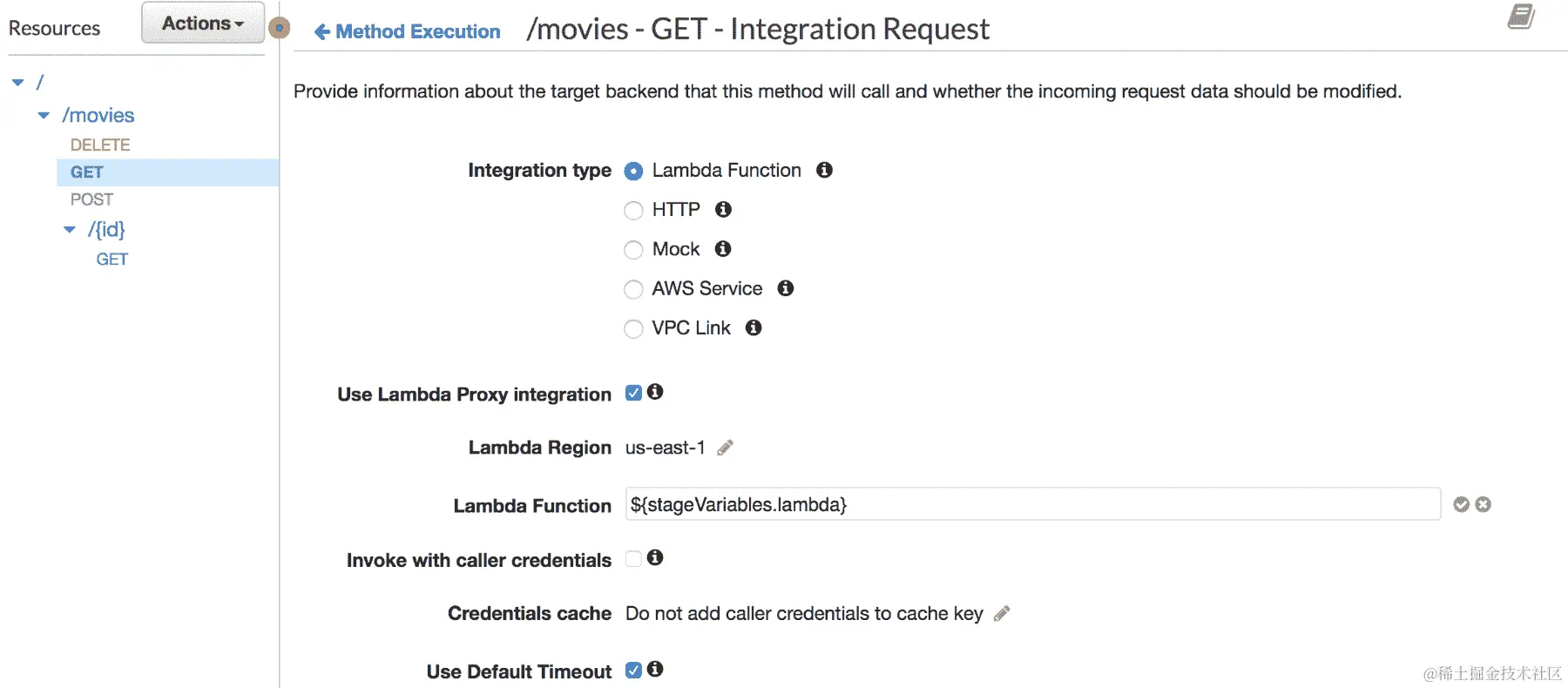1568x688 pixels.
Task: Click the info icon beside Lambda Function radio
Action: point(824,170)
